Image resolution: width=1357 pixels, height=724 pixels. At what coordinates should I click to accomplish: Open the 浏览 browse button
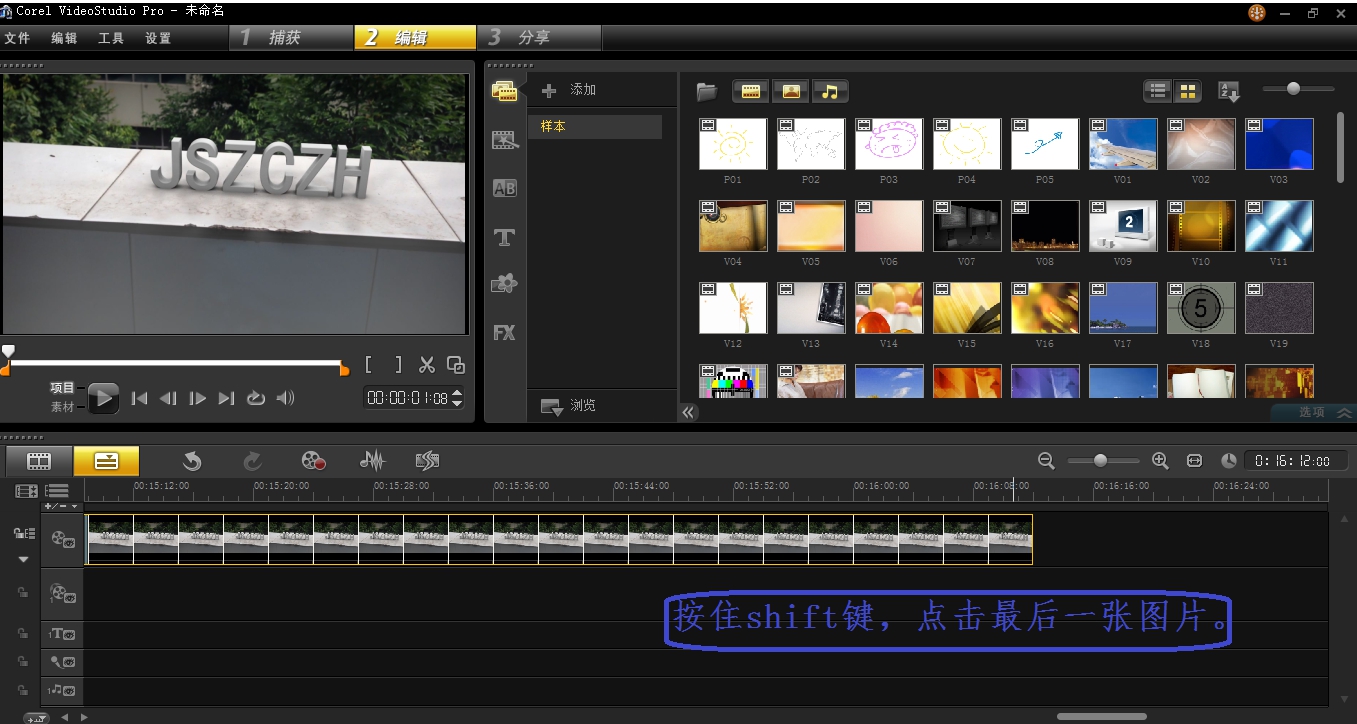[570, 406]
